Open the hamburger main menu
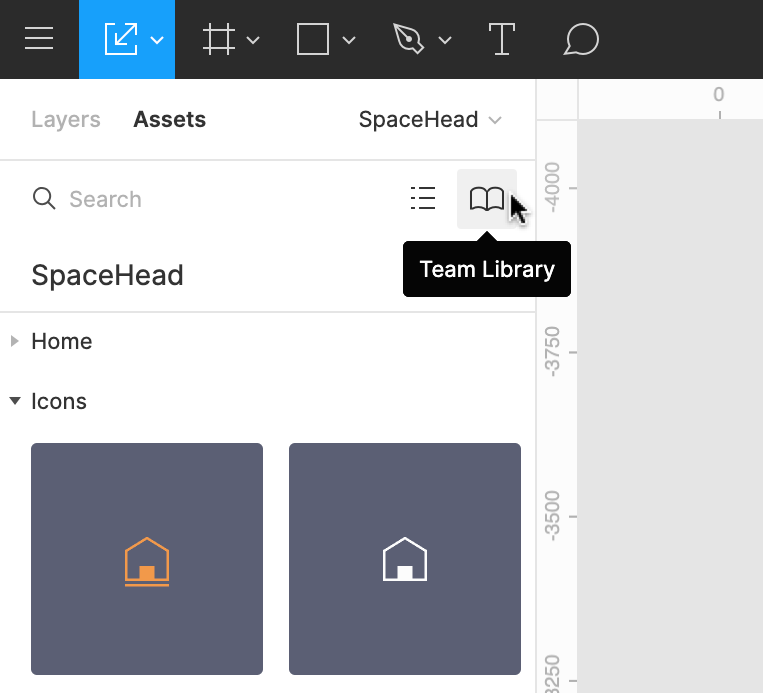The height and width of the screenshot is (693, 763). point(39,40)
